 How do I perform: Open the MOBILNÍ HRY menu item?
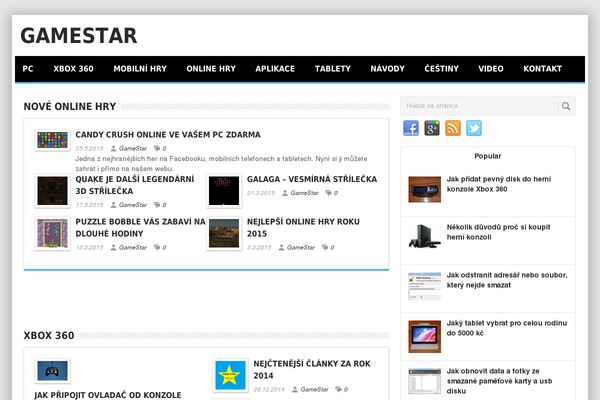pyautogui.click(x=140, y=69)
